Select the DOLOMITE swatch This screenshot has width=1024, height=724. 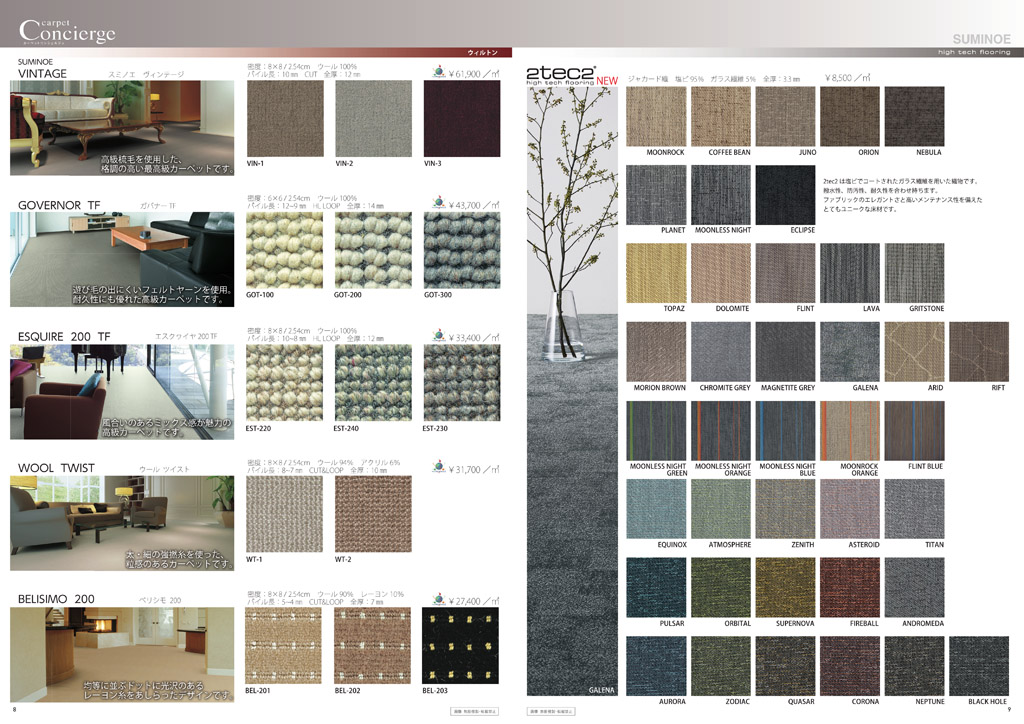(x=721, y=273)
